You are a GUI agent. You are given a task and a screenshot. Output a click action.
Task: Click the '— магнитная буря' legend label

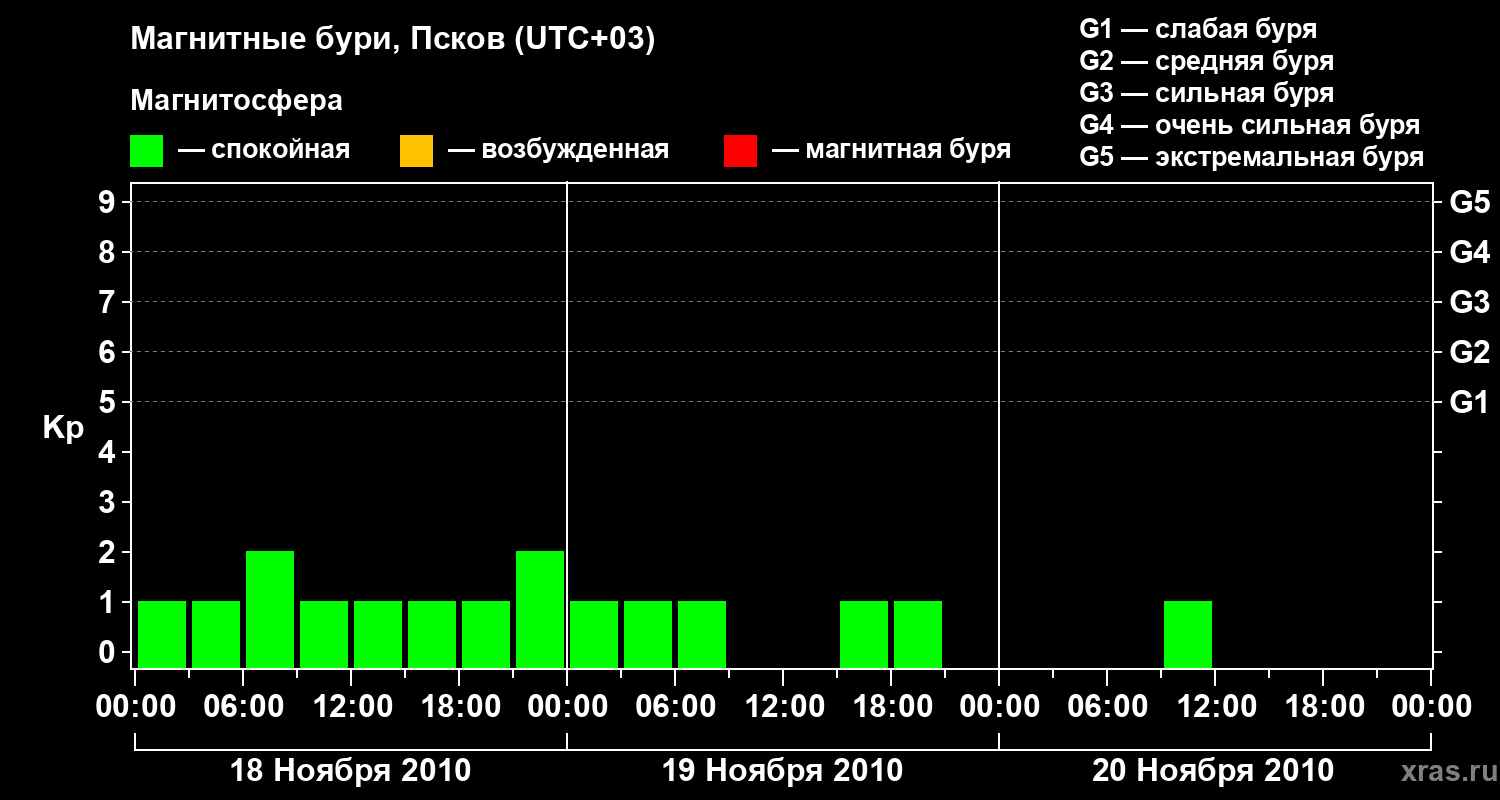[891, 150]
